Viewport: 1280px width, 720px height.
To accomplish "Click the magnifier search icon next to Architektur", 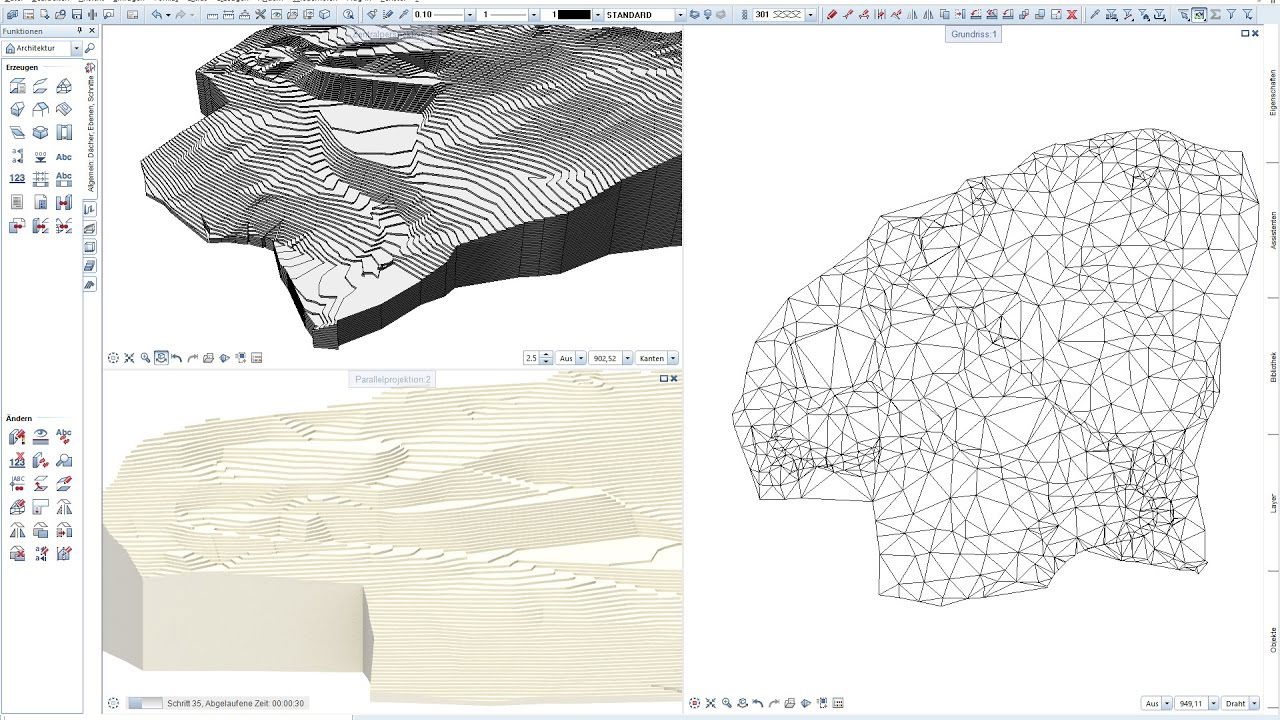I will click(x=90, y=48).
